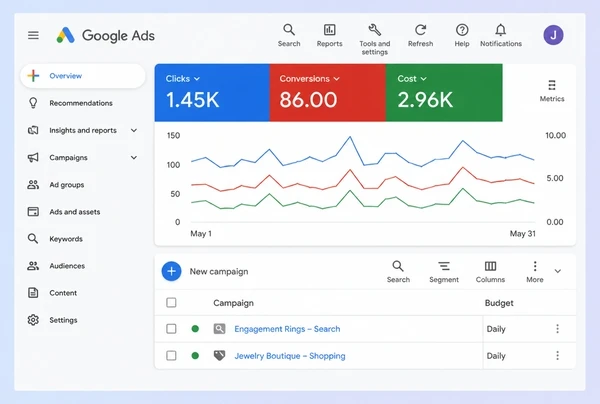This screenshot has height=404, width=600.
Task: Open the Columns table option
Action: (490, 272)
